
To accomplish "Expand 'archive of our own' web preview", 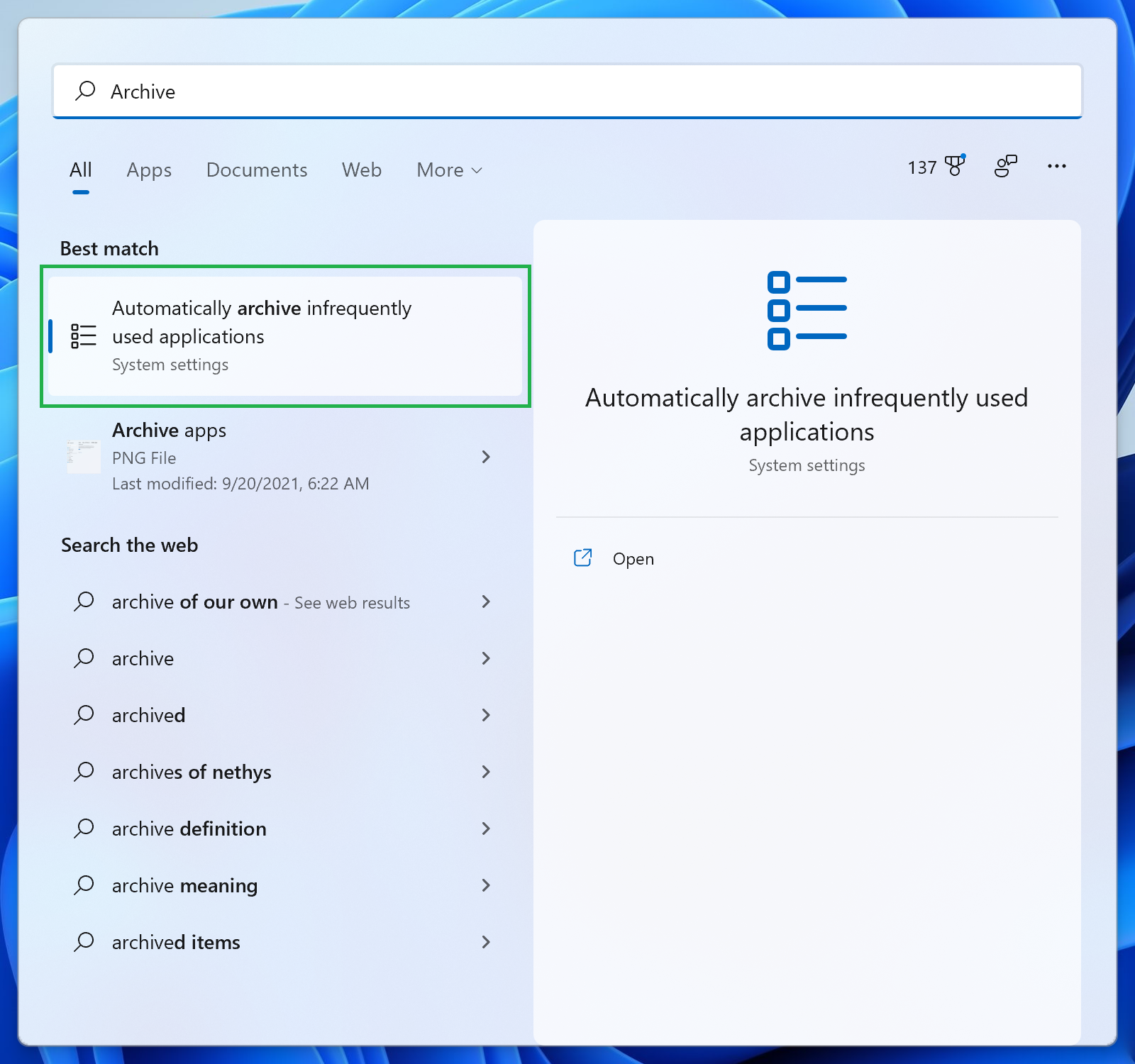I will point(486,602).
